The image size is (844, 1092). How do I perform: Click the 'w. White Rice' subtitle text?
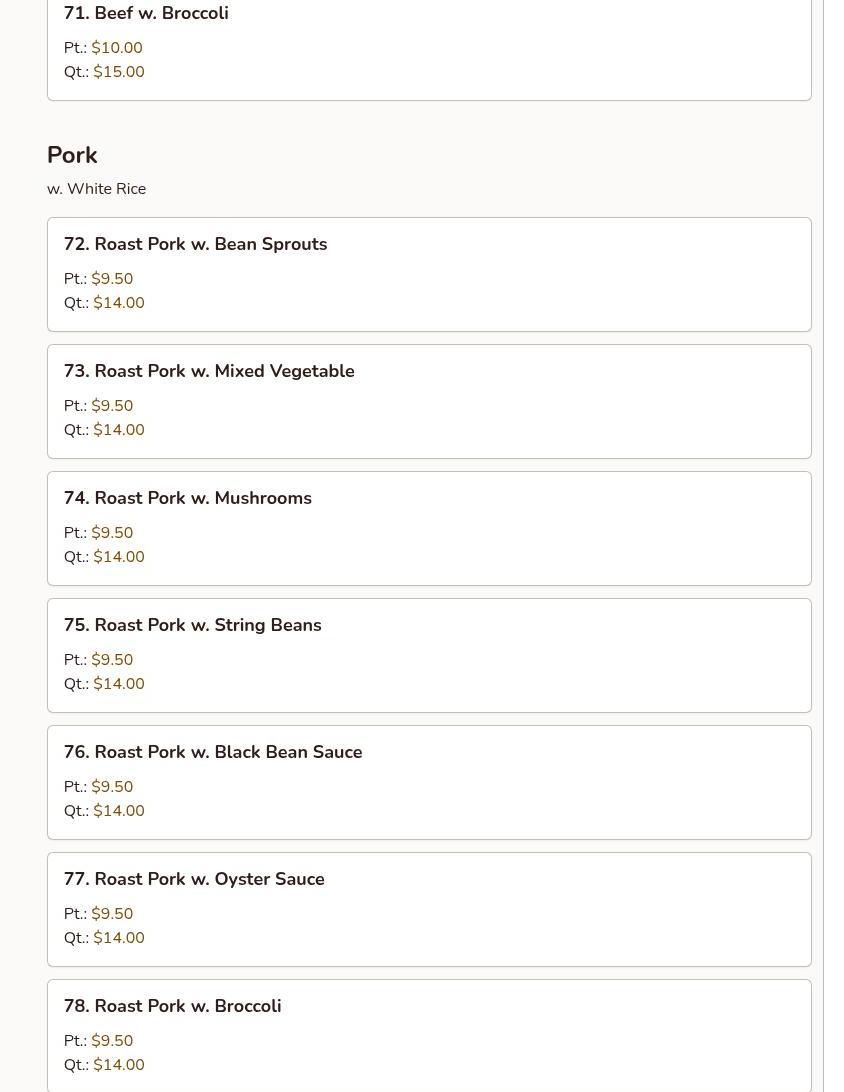[96, 189]
